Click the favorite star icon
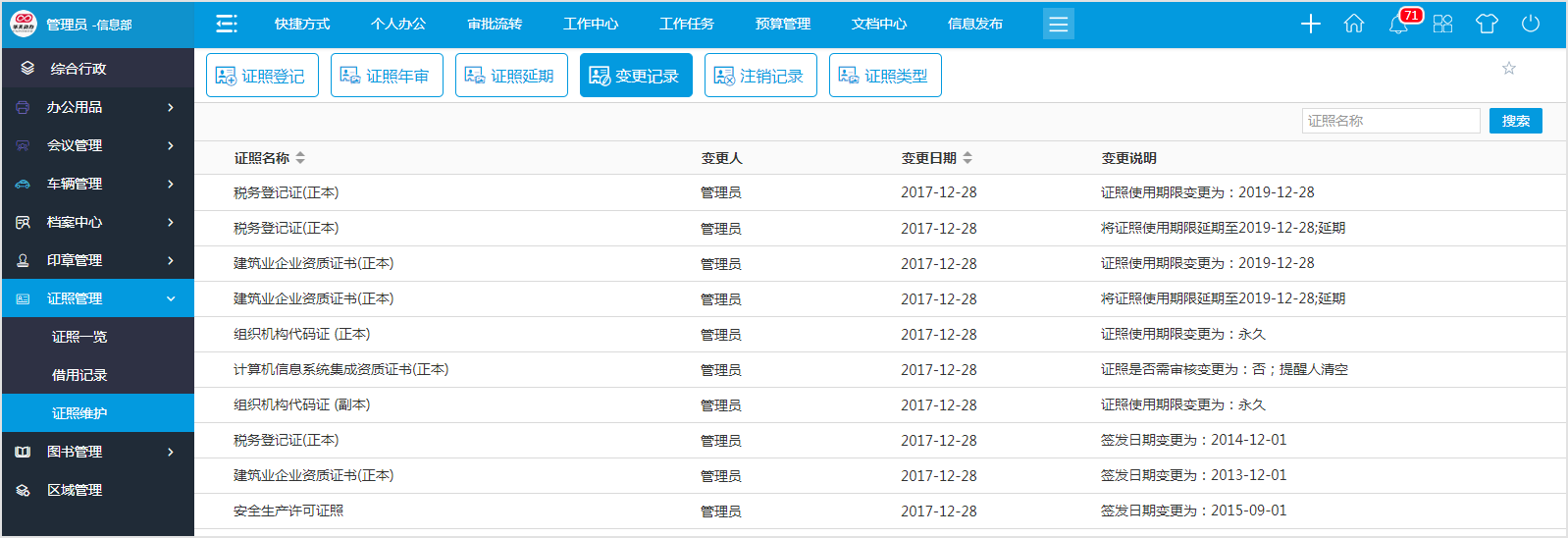 [x=1509, y=68]
